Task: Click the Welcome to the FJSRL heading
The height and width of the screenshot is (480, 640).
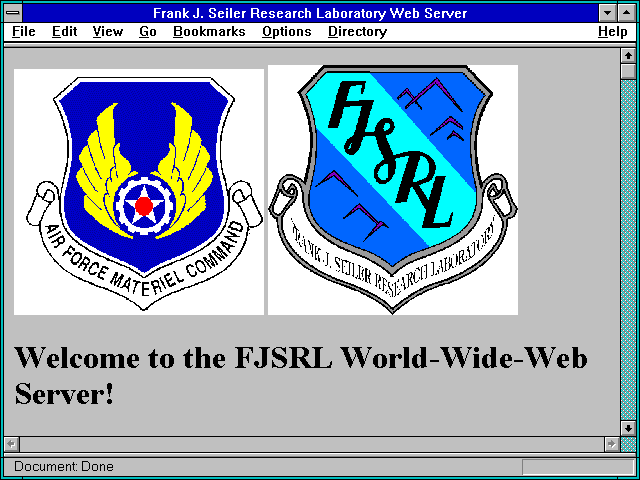Action: pyautogui.click(x=301, y=376)
